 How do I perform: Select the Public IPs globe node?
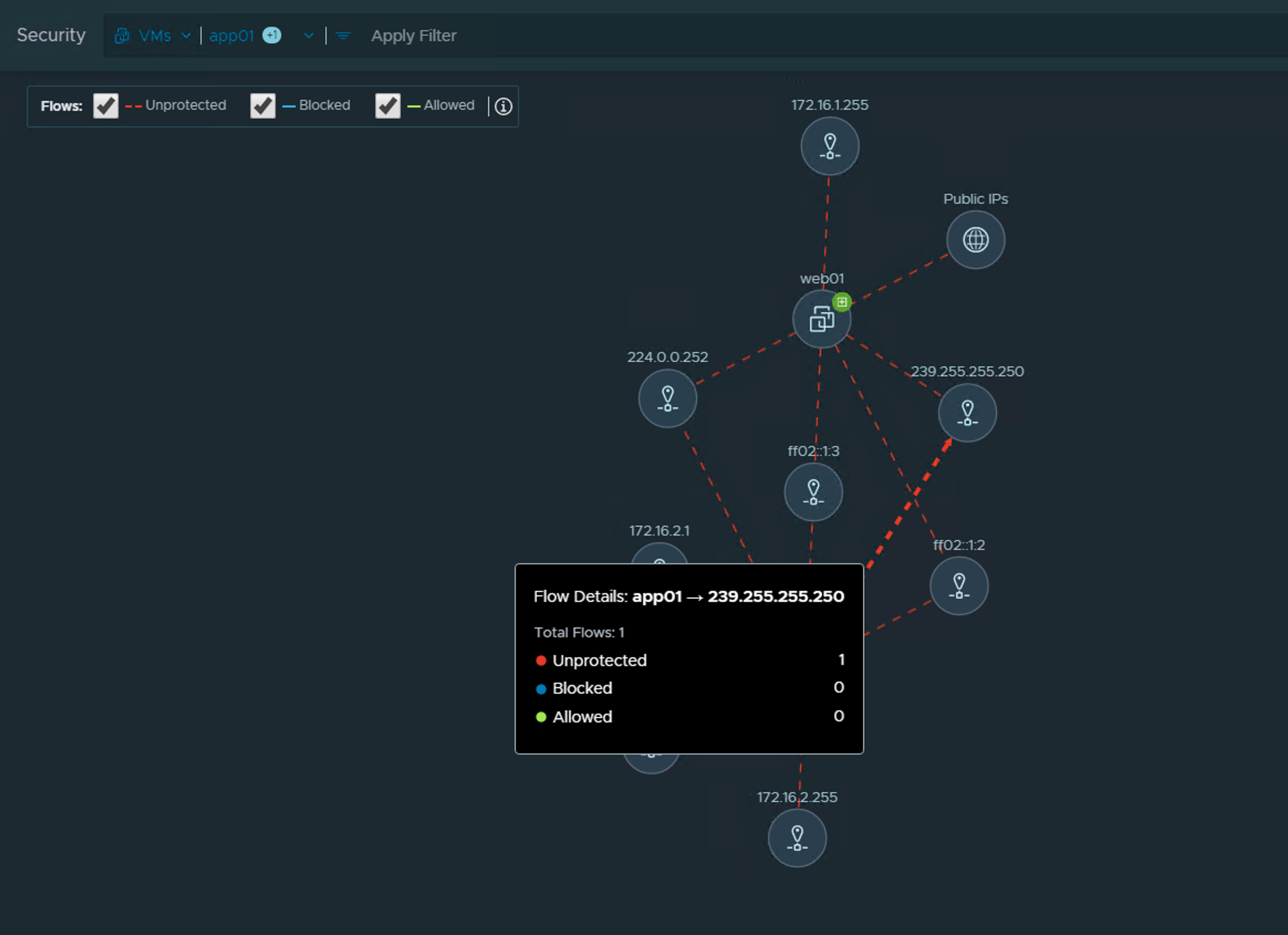(975, 240)
